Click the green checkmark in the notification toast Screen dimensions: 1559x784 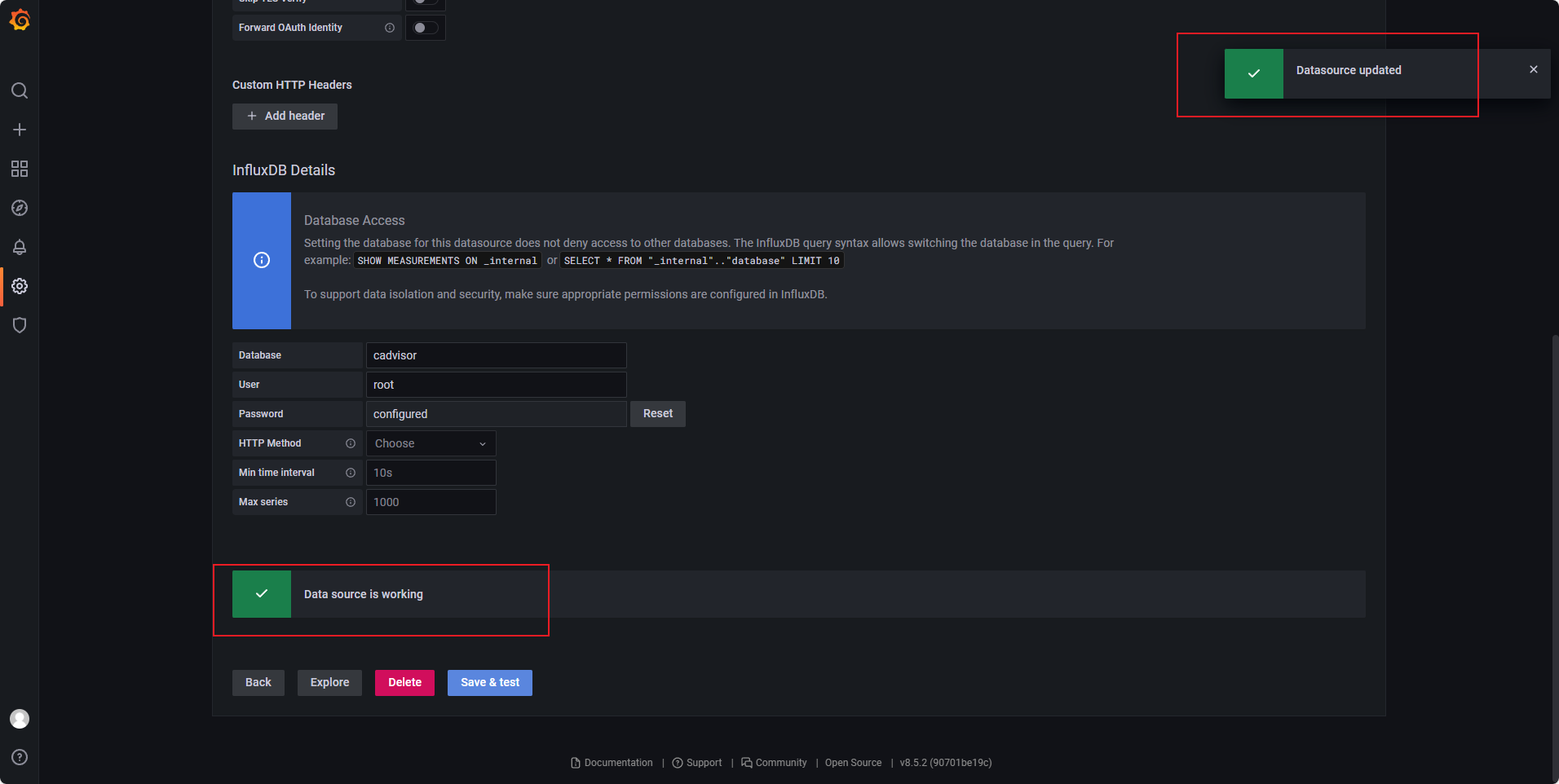click(x=1254, y=73)
